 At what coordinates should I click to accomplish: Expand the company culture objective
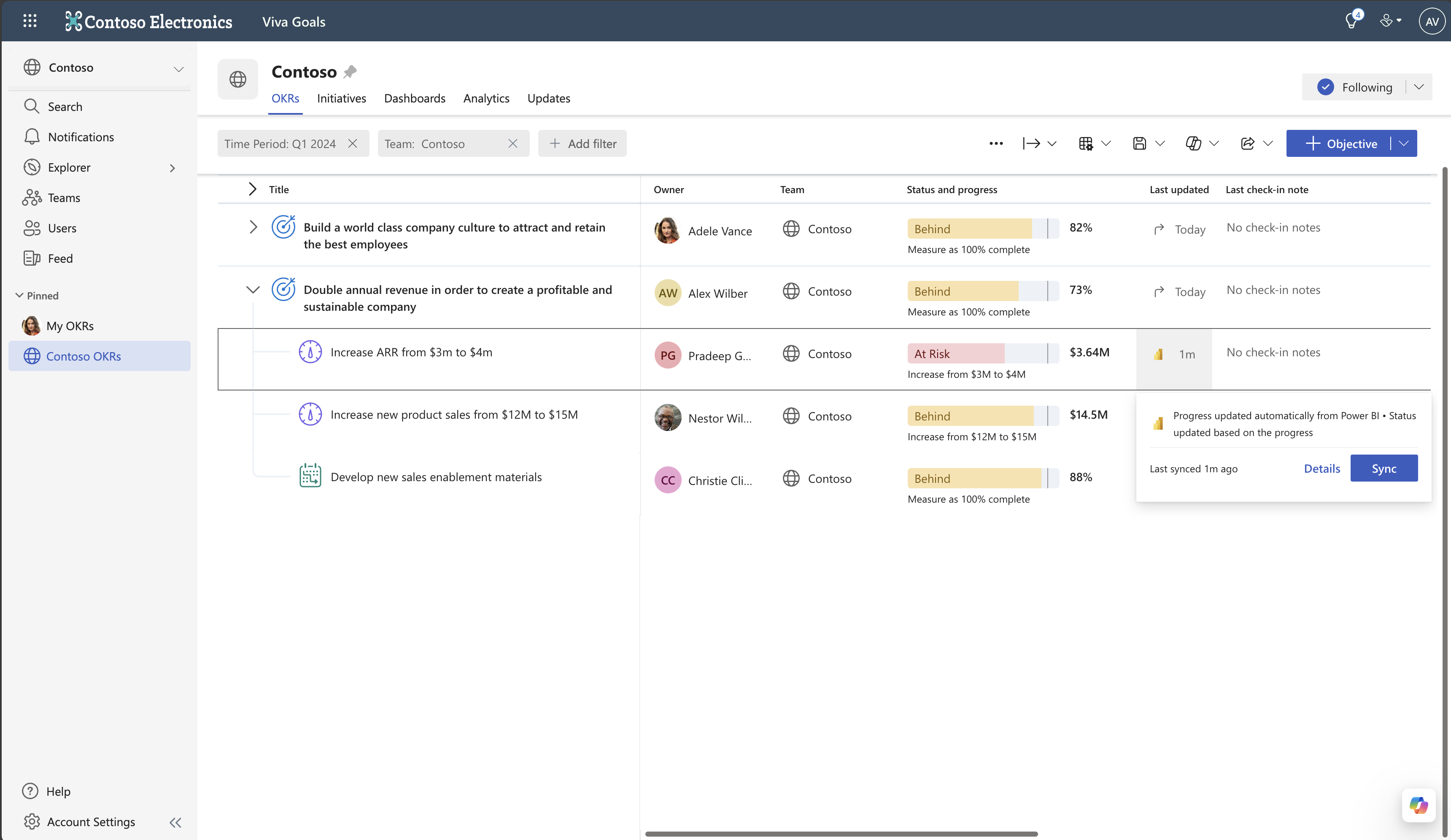point(253,227)
